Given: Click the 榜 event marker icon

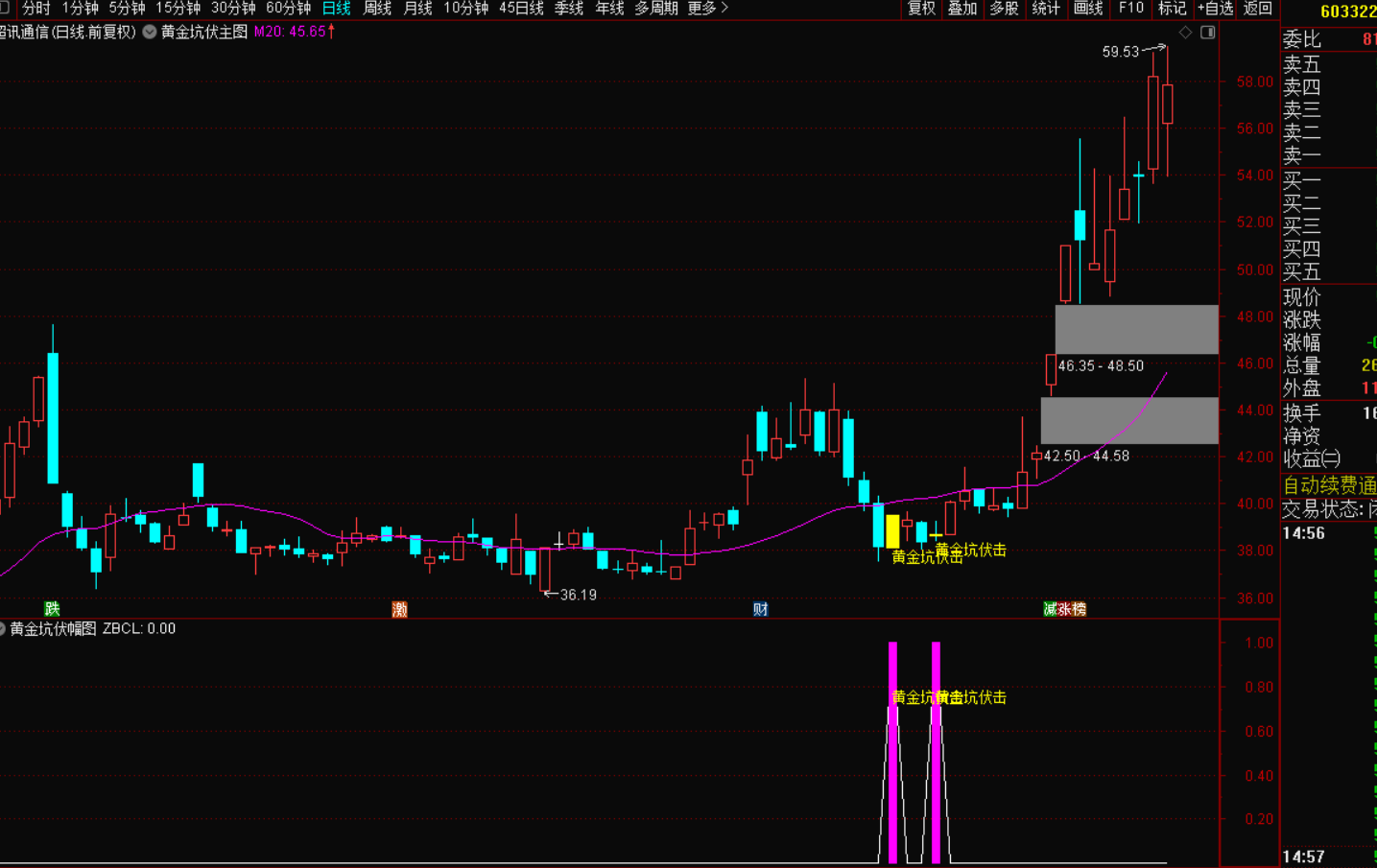Looking at the screenshot, I should coord(1079,609).
